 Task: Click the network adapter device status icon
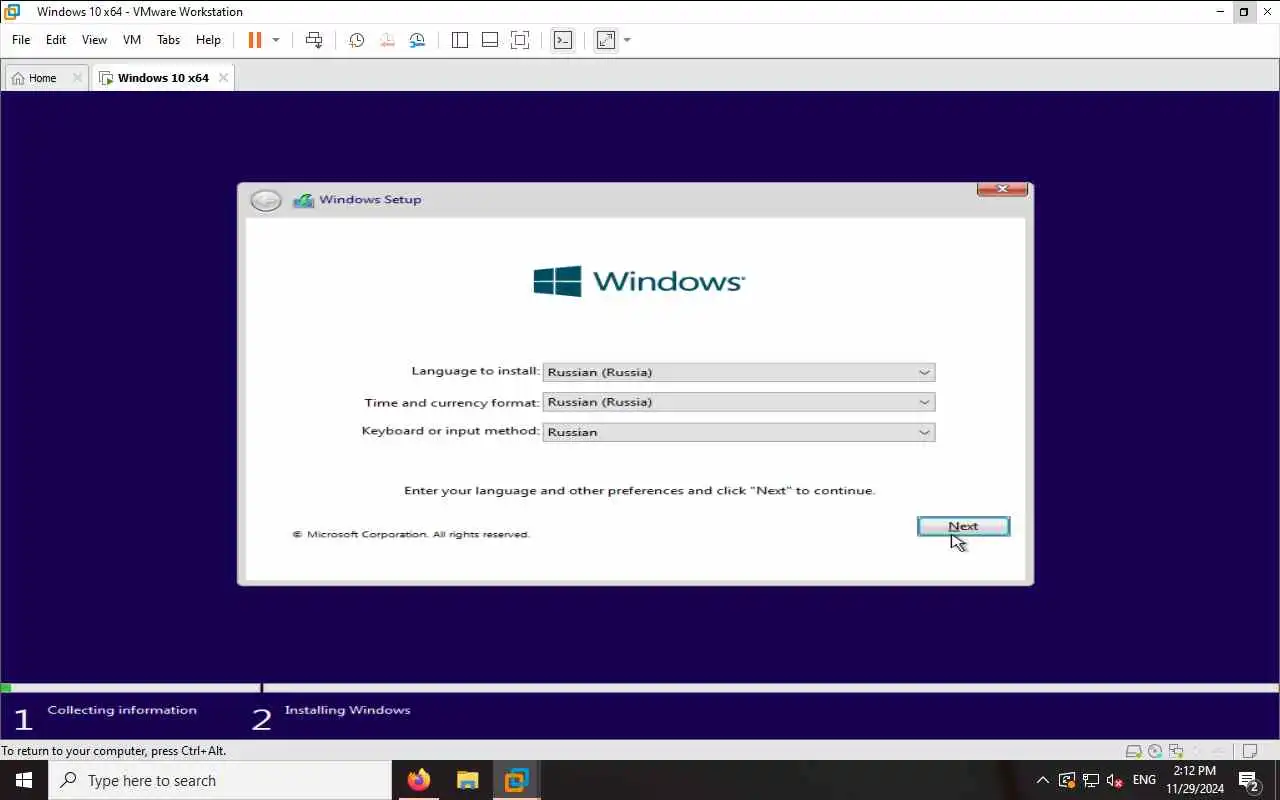1176,751
